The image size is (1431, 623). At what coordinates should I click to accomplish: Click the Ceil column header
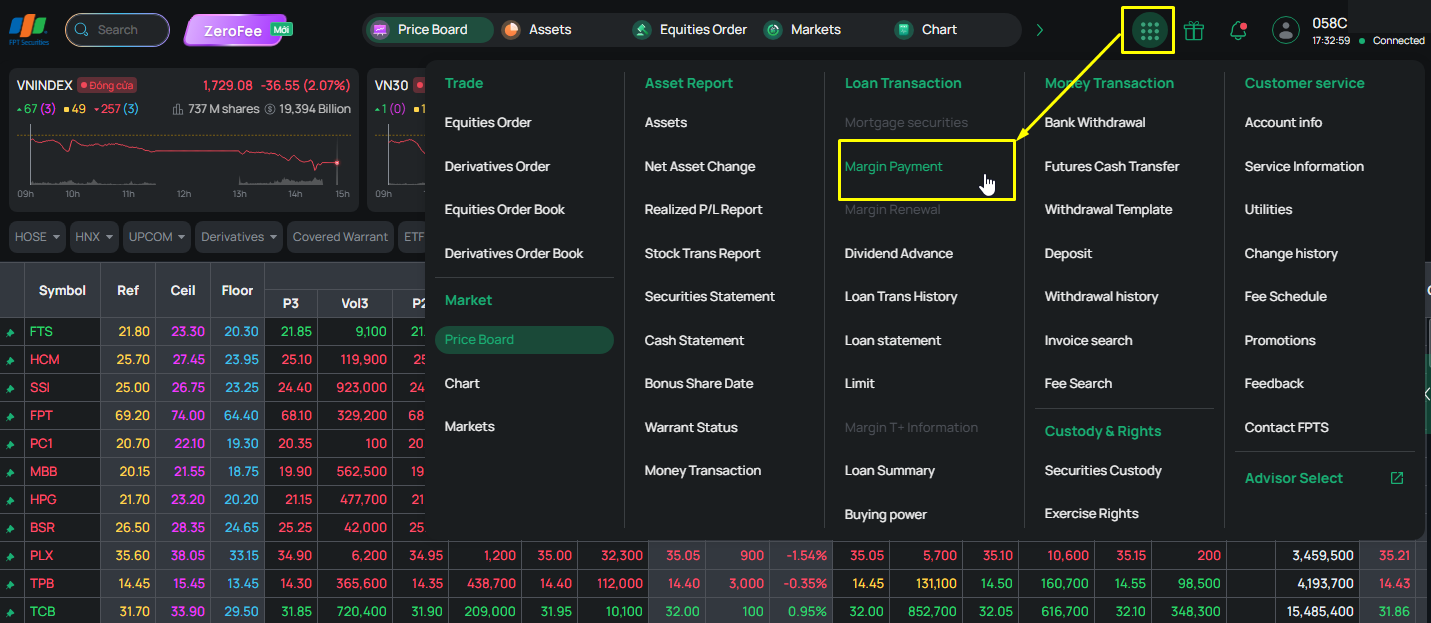183,291
